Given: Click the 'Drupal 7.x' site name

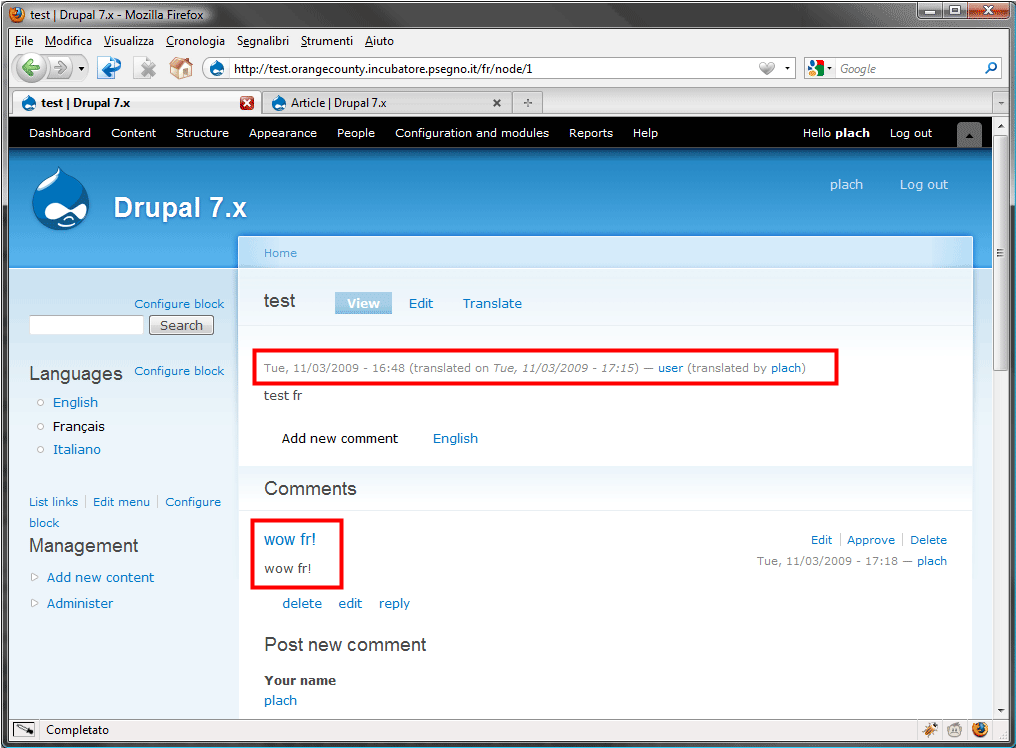Looking at the screenshot, I should click(x=180, y=208).
